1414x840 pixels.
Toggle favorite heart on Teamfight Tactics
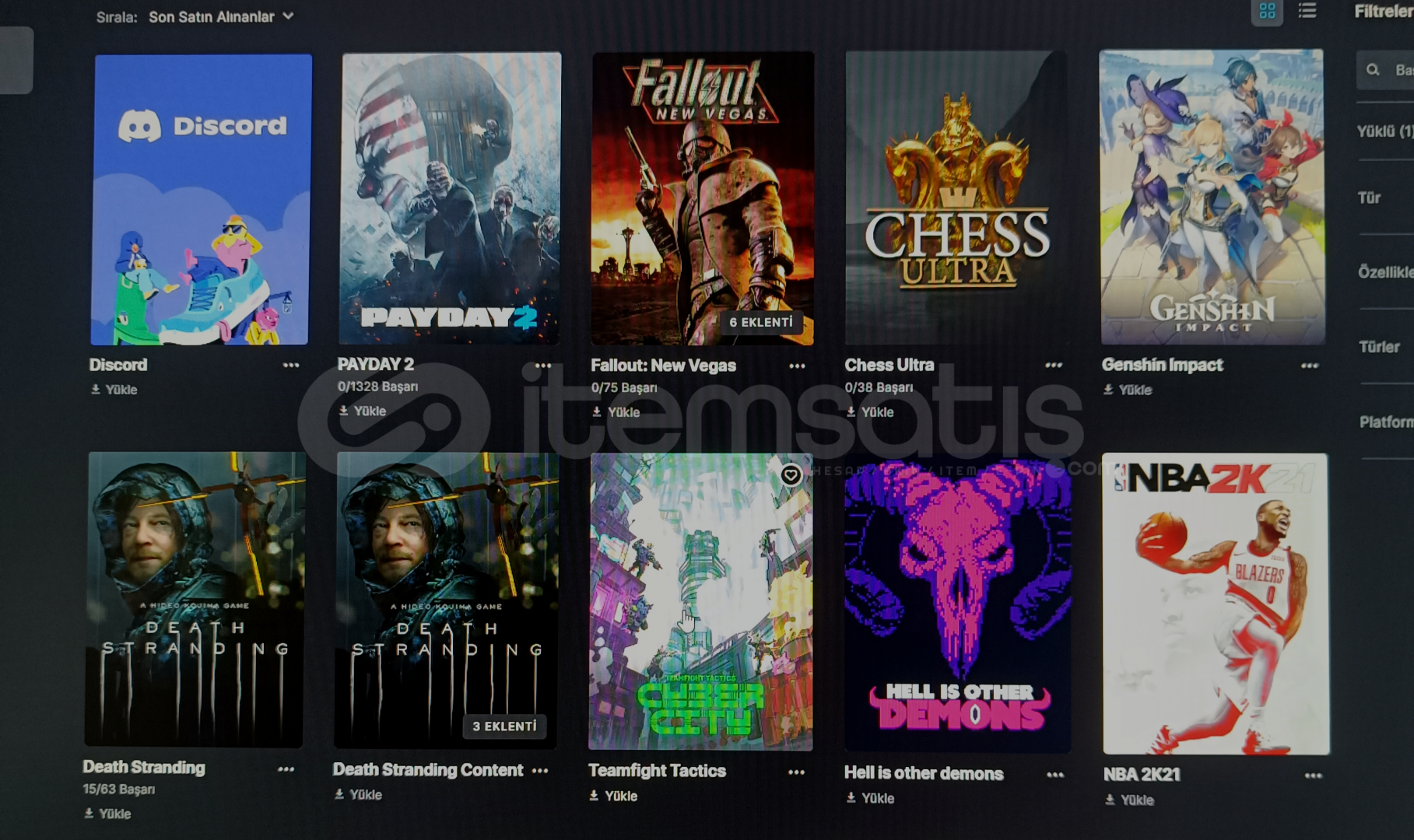pyautogui.click(x=791, y=474)
